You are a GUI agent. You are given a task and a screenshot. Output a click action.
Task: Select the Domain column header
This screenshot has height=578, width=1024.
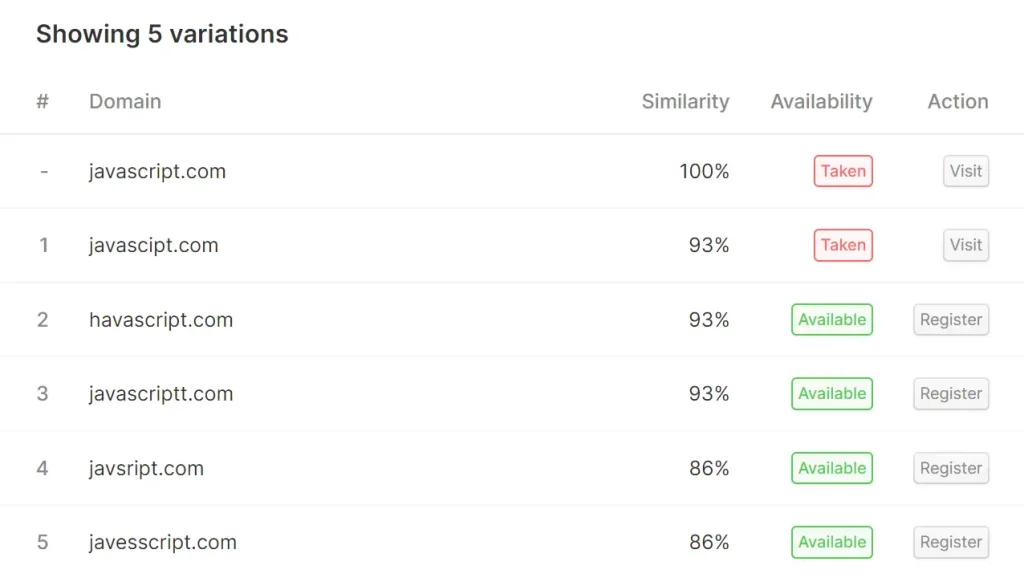coord(124,101)
